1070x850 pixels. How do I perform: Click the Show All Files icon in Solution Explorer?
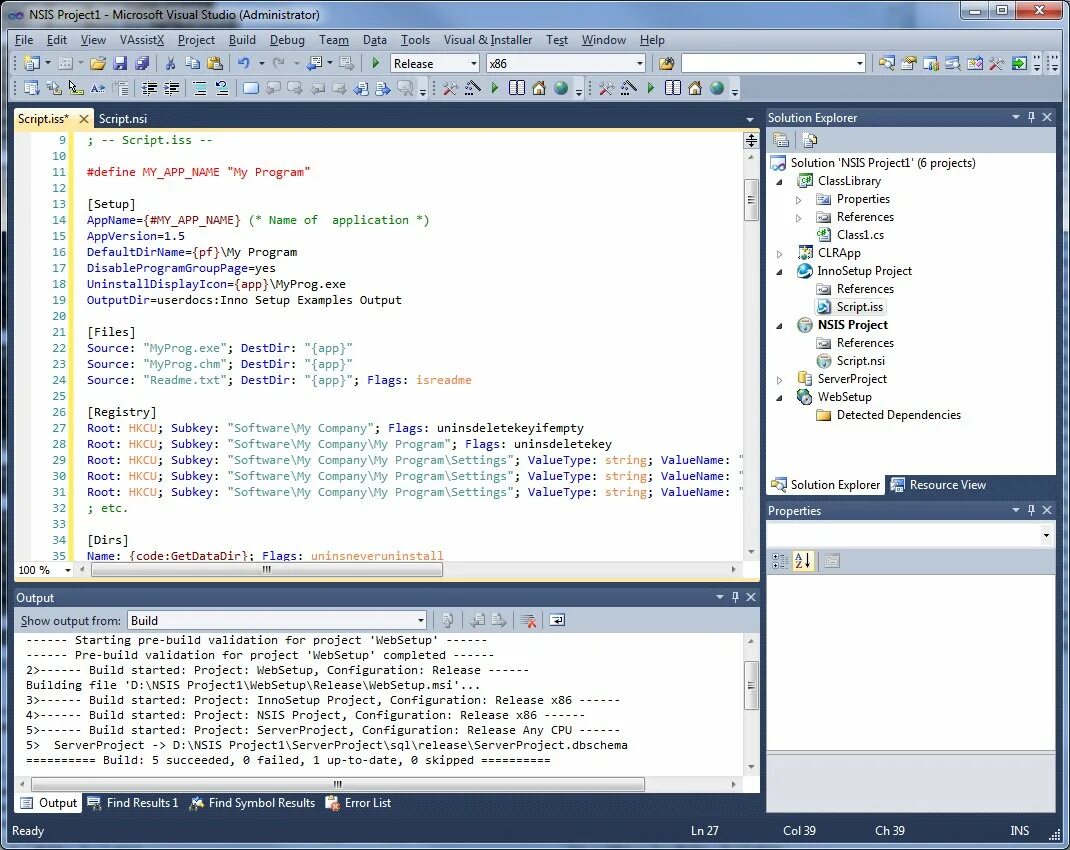(810, 141)
